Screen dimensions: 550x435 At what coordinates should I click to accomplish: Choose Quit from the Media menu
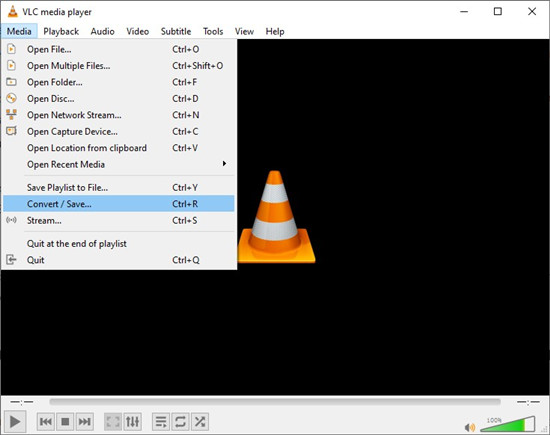[x=119, y=260]
